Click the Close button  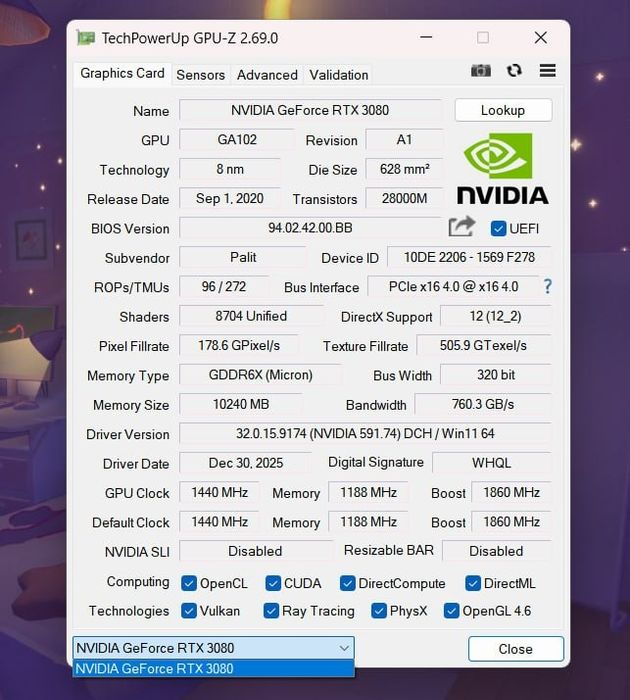pos(516,649)
